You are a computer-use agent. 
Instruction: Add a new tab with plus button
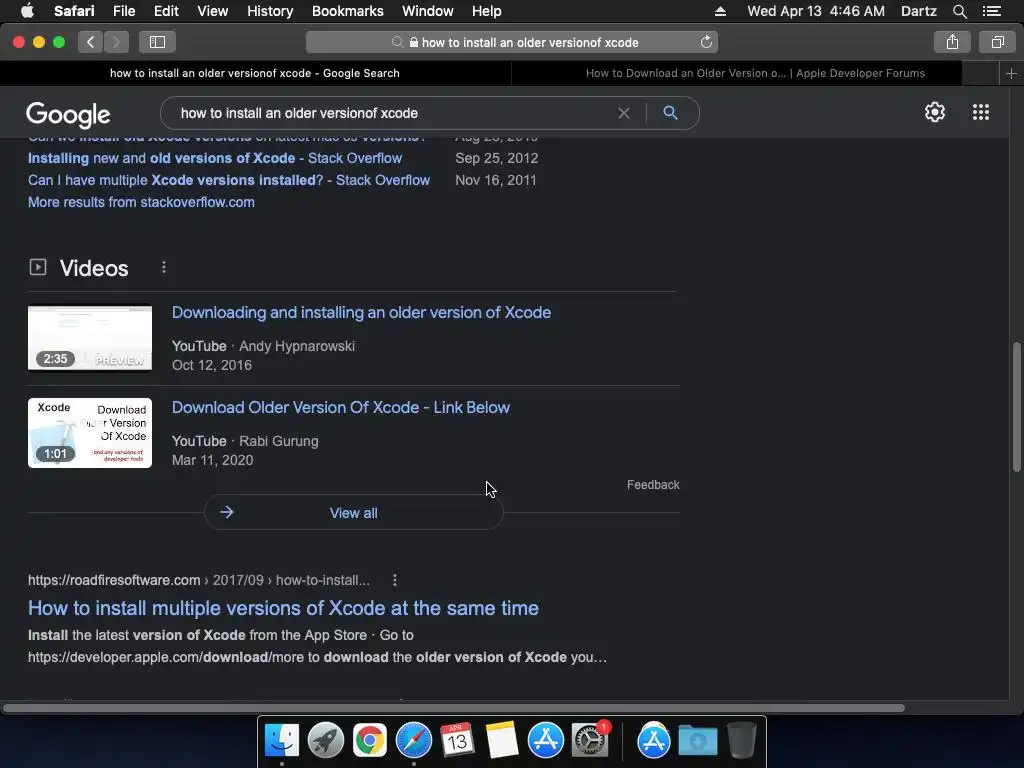tap(1011, 73)
